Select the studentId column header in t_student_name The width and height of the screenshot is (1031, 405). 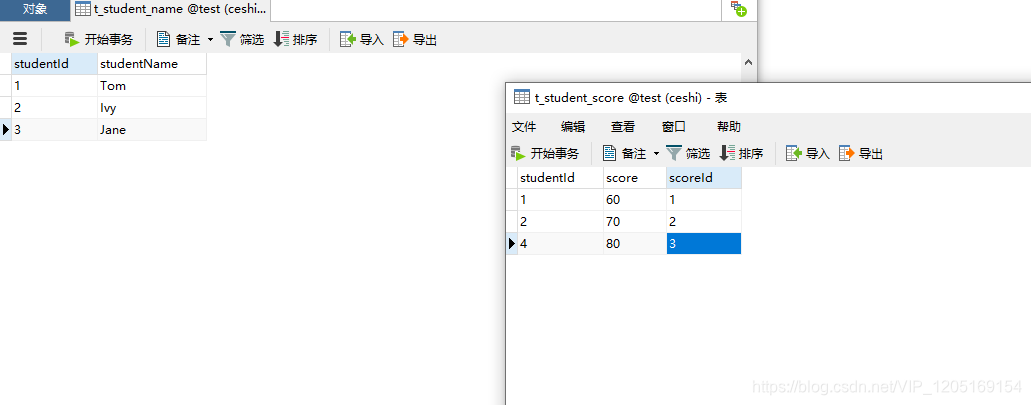coord(55,64)
